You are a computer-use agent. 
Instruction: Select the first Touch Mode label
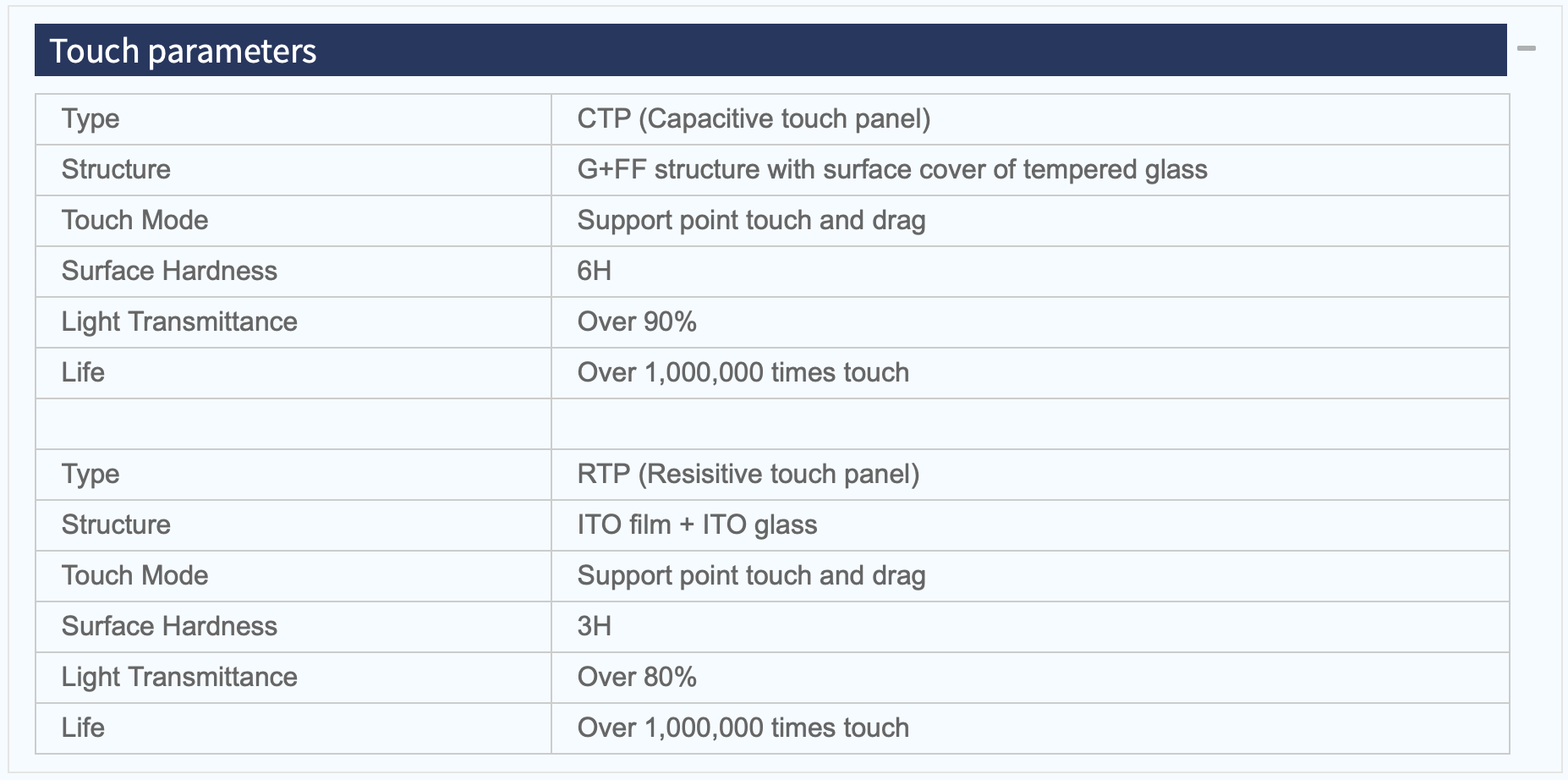(134, 220)
